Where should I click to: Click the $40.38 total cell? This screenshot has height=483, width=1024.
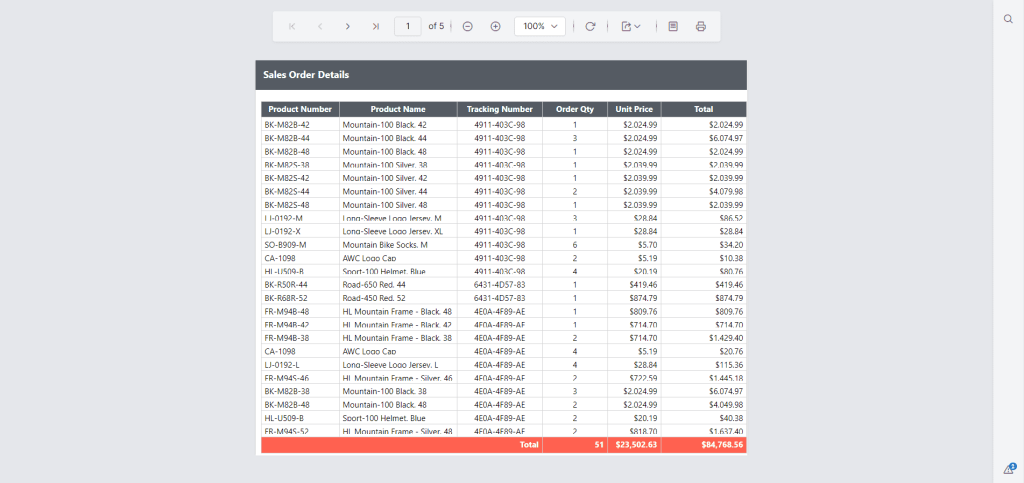coord(704,418)
